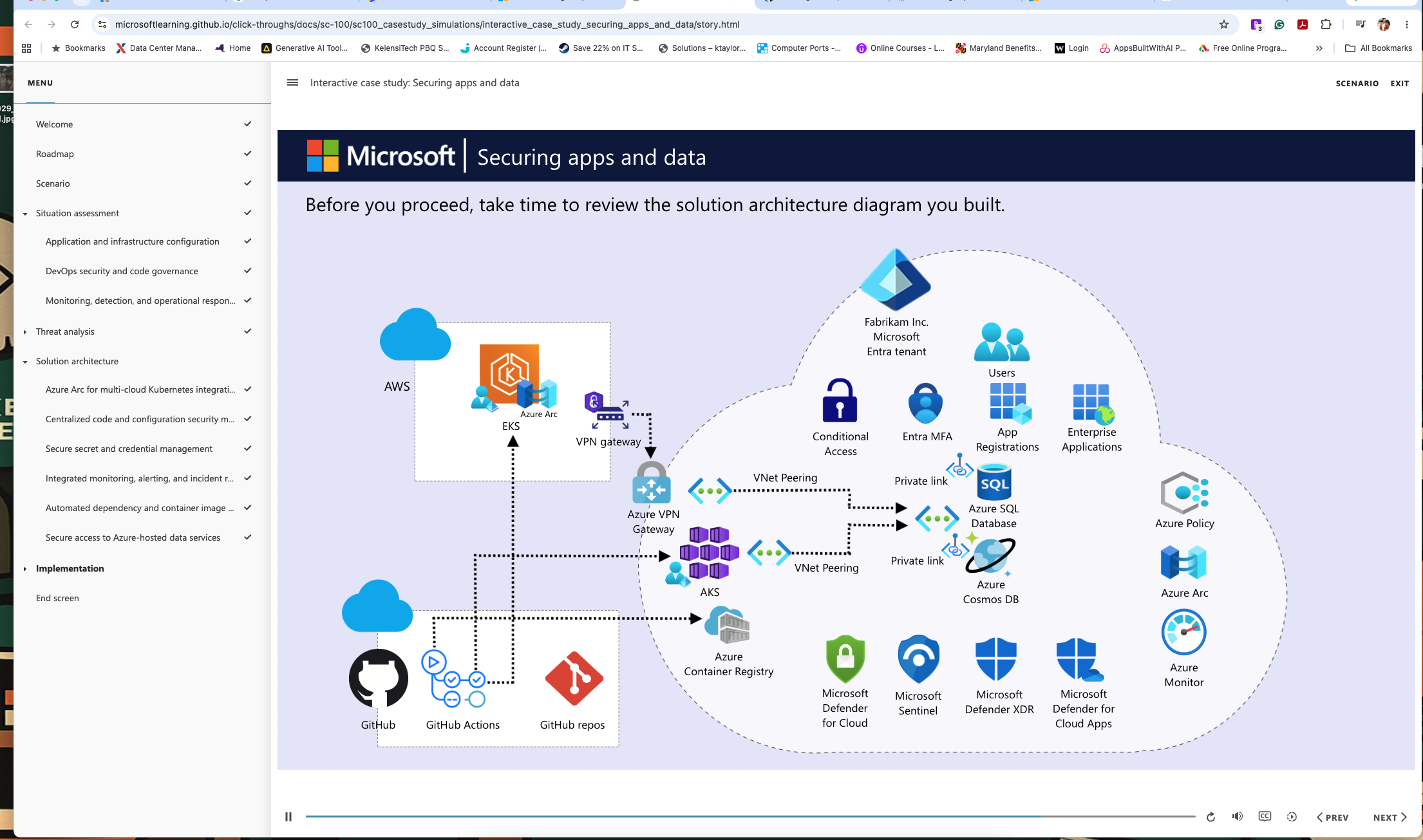Open the Login bookmark
This screenshot has height=840, width=1423.
coord(1071,48)
